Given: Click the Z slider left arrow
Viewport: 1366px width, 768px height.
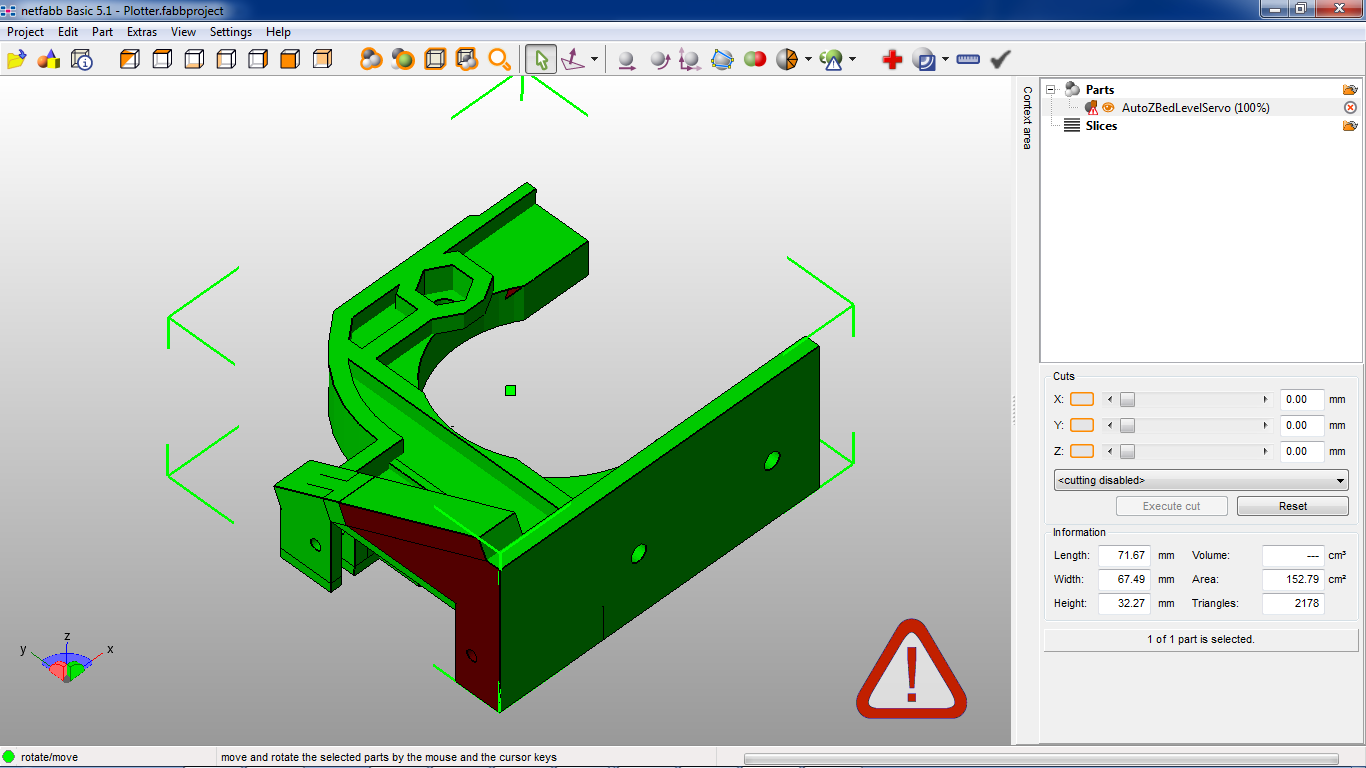Looking at the screenshot, I should (x=1109, y=451).
